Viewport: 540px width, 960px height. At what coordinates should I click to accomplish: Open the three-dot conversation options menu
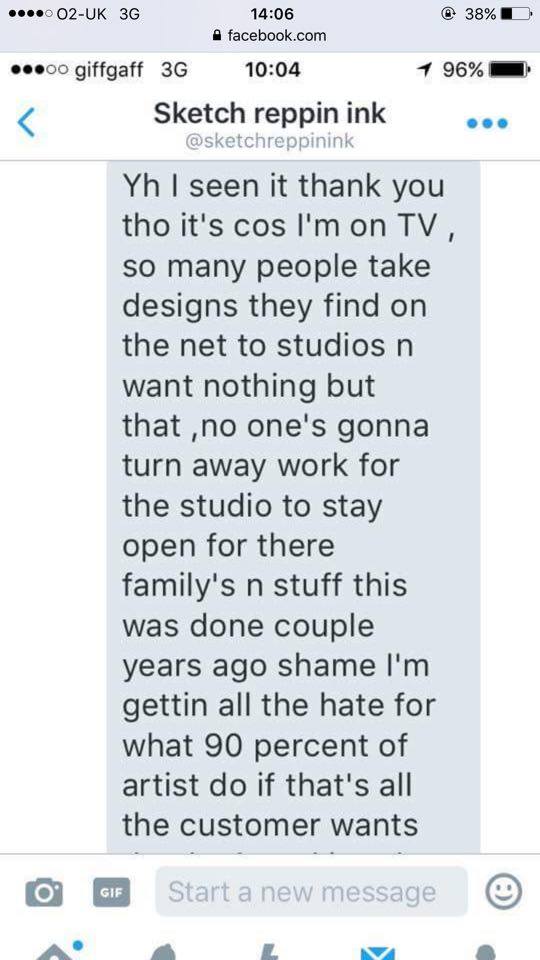coord(487,124)
